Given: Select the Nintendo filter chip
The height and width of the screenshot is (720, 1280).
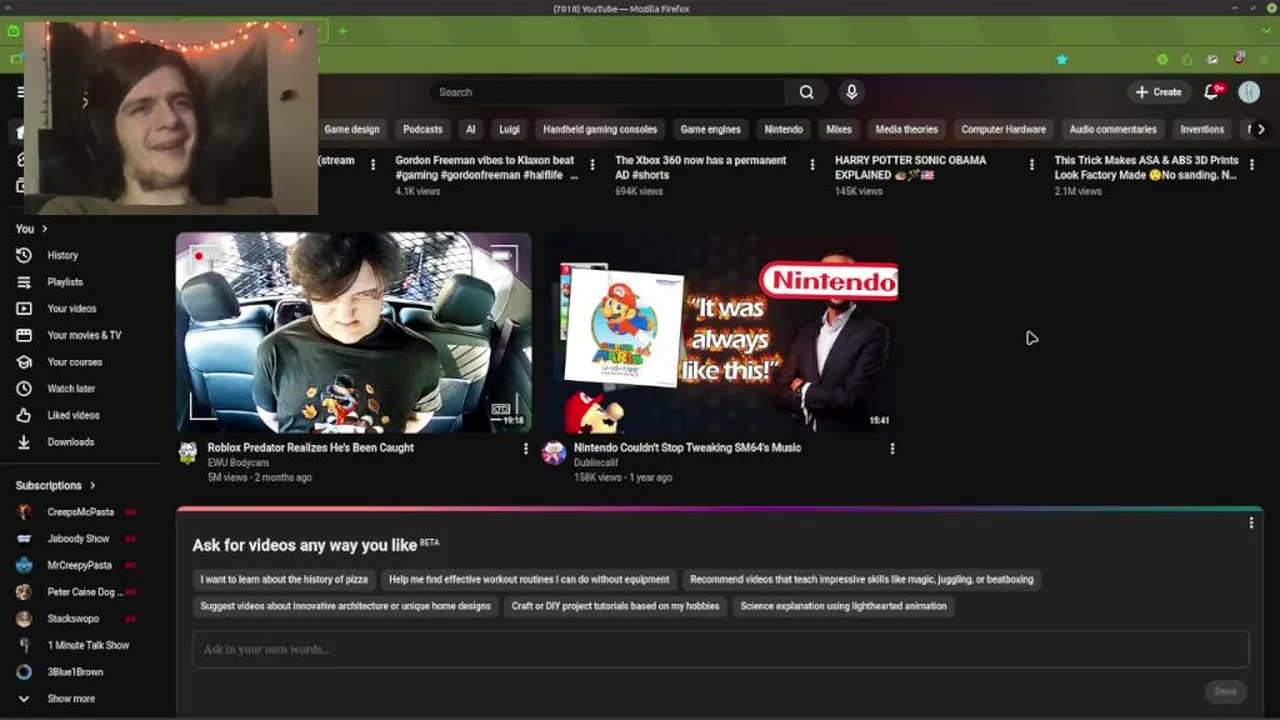Looking at the screenshot, I should click(x=784, y=129).
